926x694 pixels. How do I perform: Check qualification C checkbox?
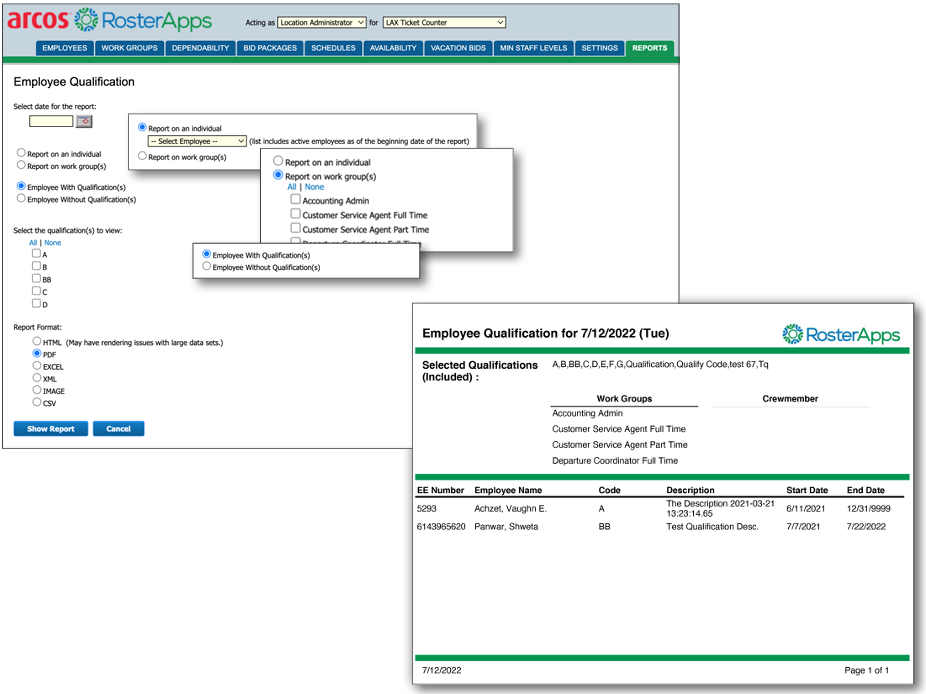click(x=37, y=291)
